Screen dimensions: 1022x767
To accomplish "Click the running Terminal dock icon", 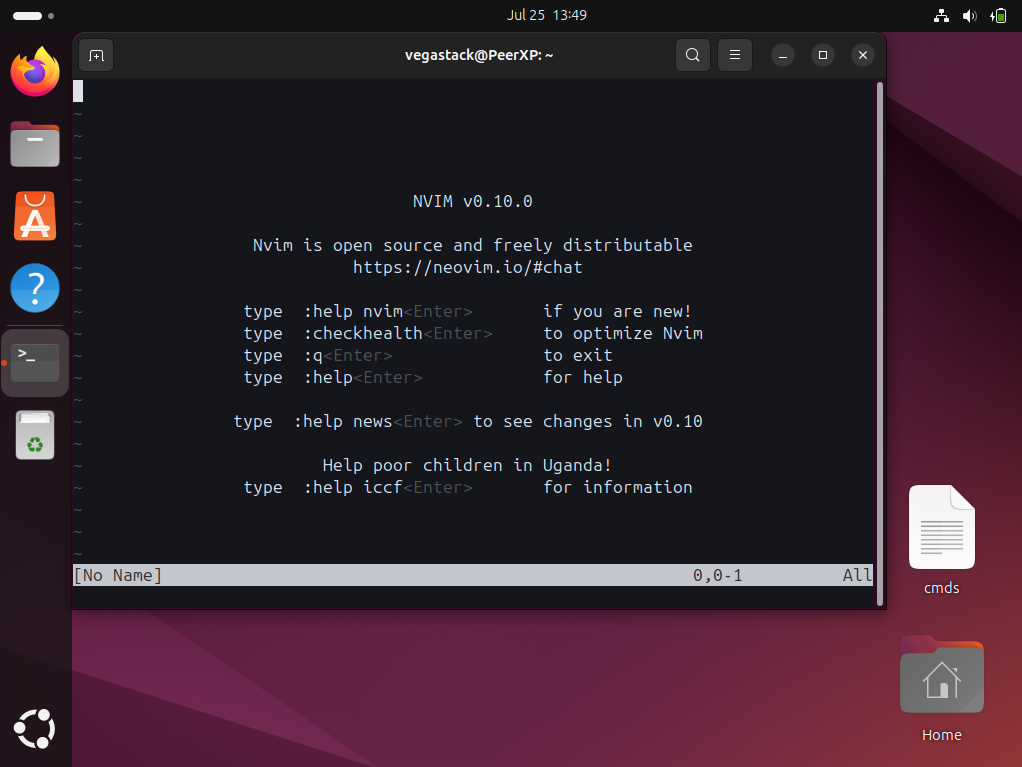I will (35, 362).
